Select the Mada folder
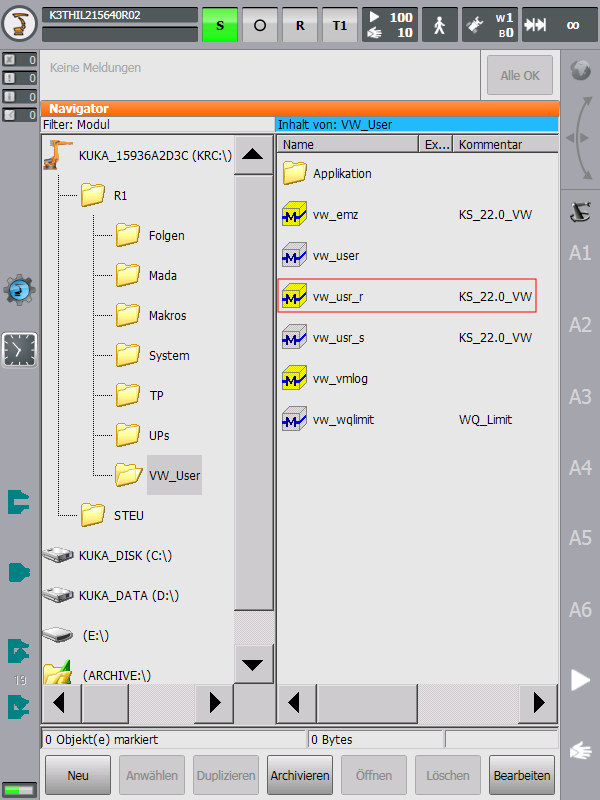 click(146, 276)
